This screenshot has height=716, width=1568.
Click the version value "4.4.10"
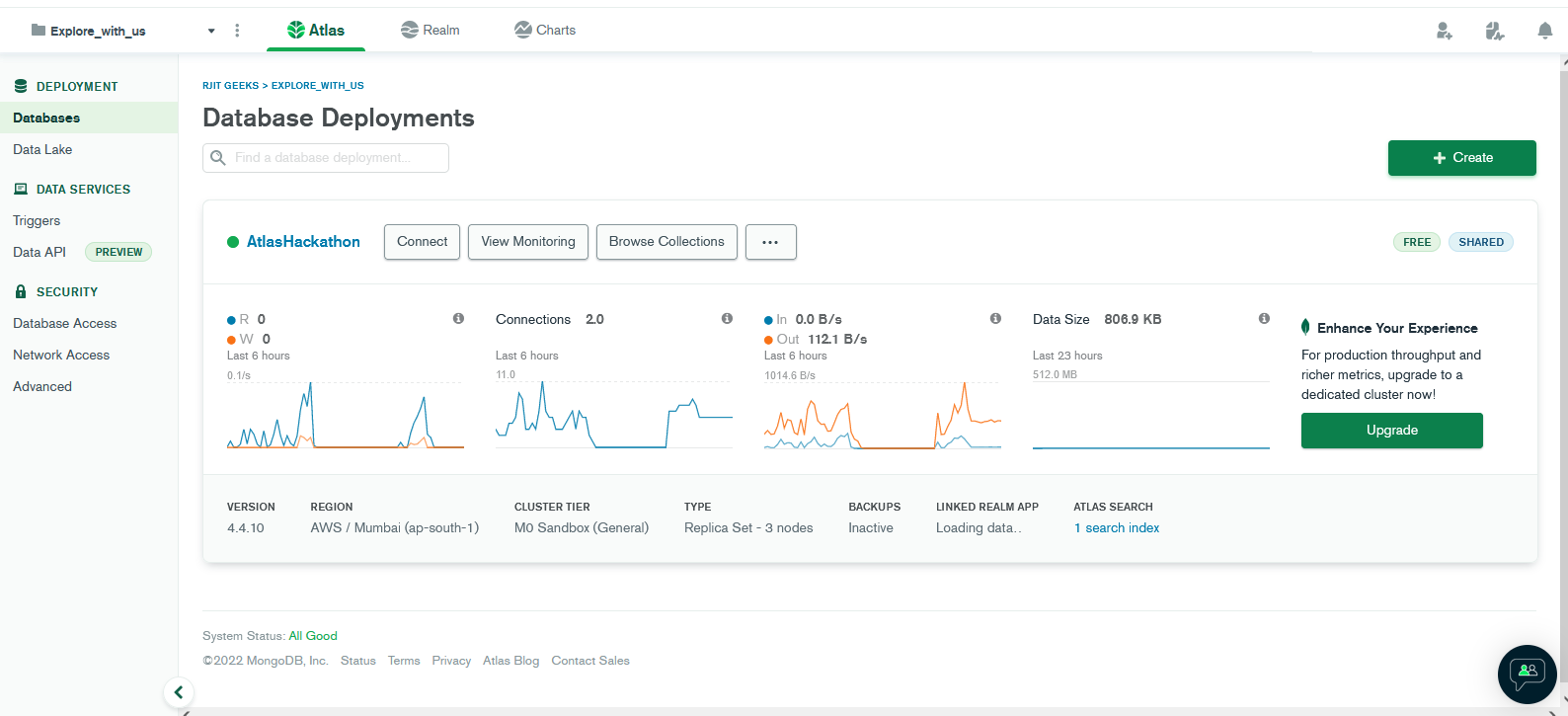click(246, 528)
